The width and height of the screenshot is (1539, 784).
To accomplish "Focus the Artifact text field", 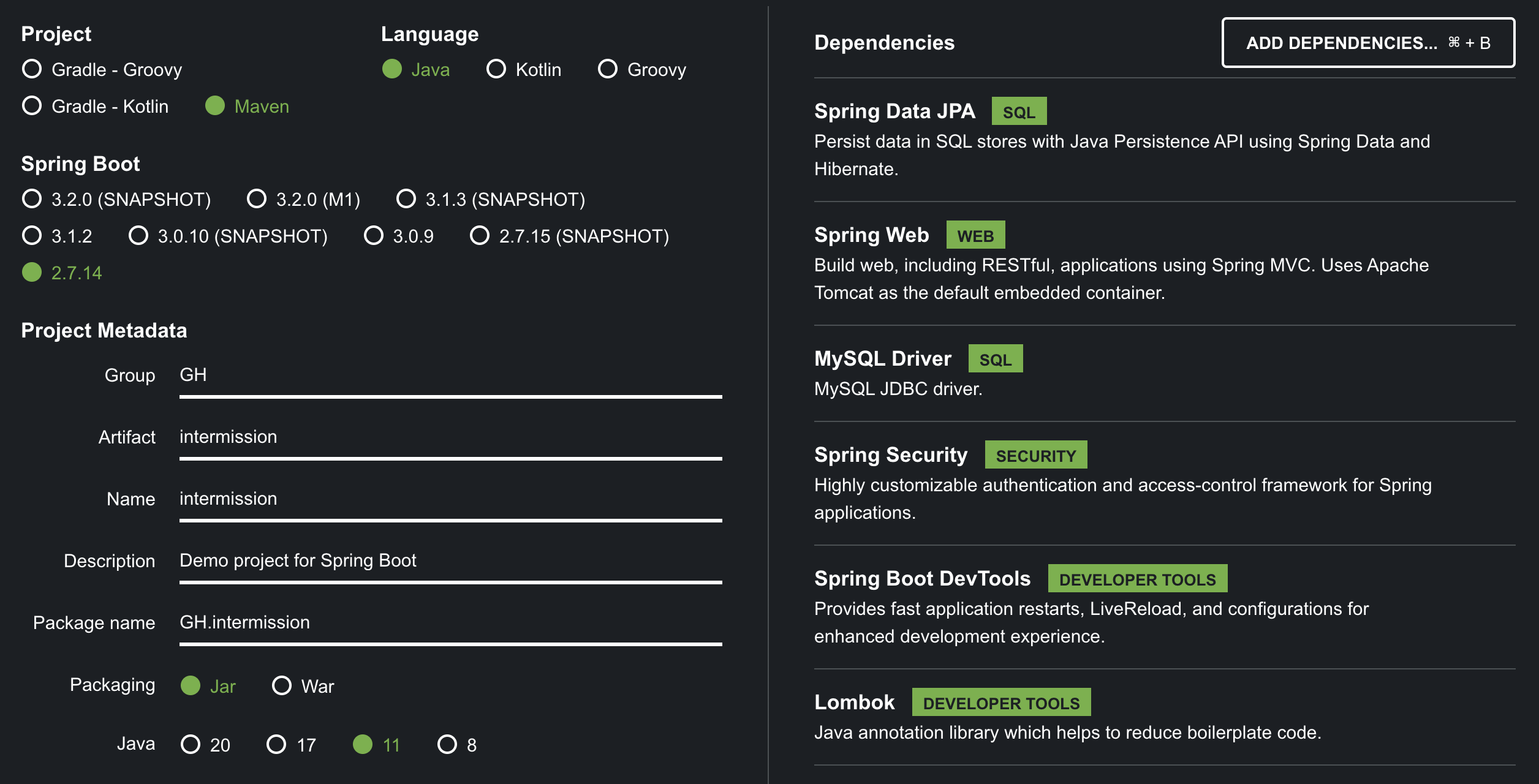I will click(450, 437).
